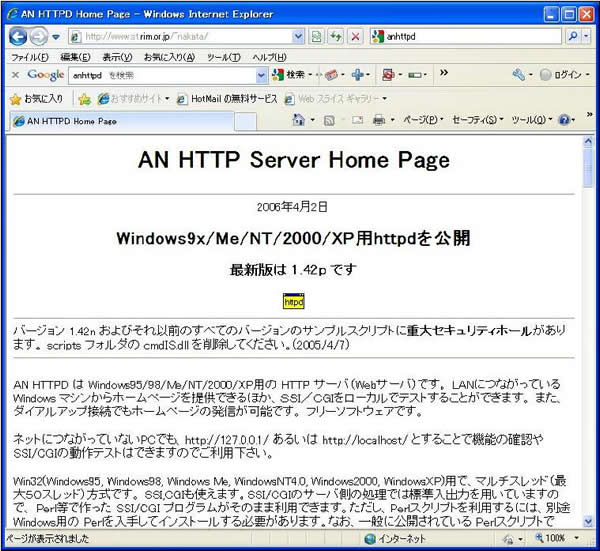Stop loading with the red X icon
The width and height of the screenshot is (600, 551).
pyautogui.click(x=355, y=37)
